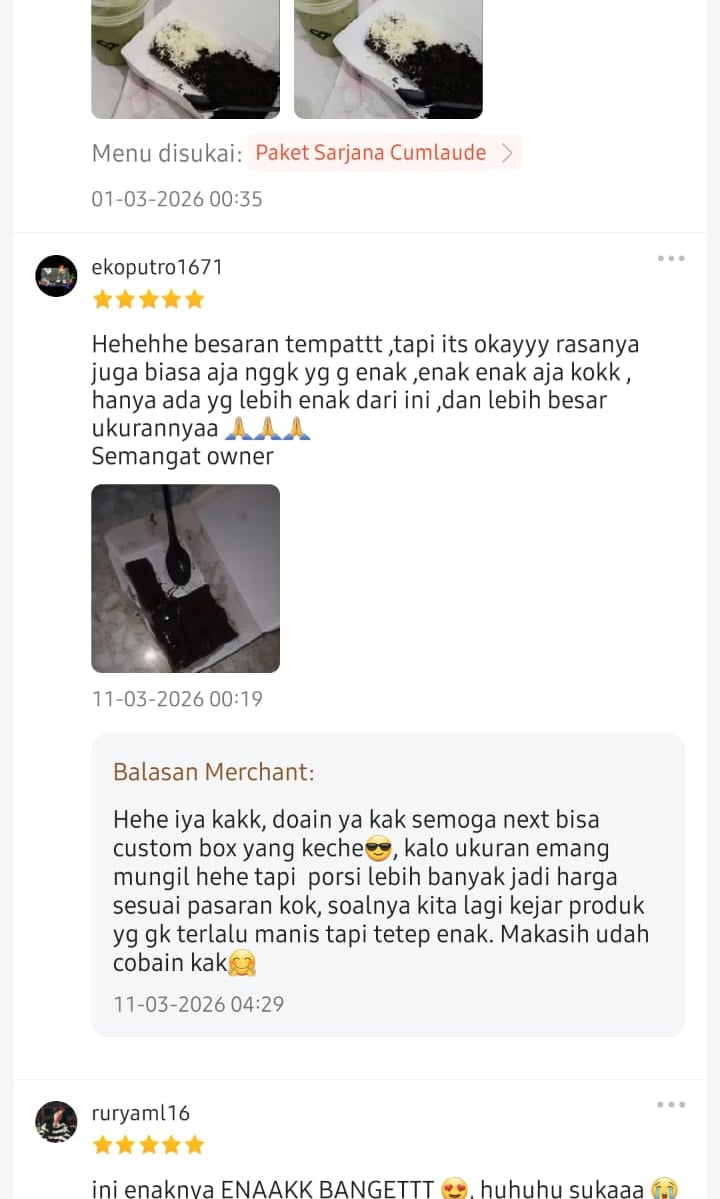
Task: View the first cake photo thumbnail at top
Action: (186, 59)
